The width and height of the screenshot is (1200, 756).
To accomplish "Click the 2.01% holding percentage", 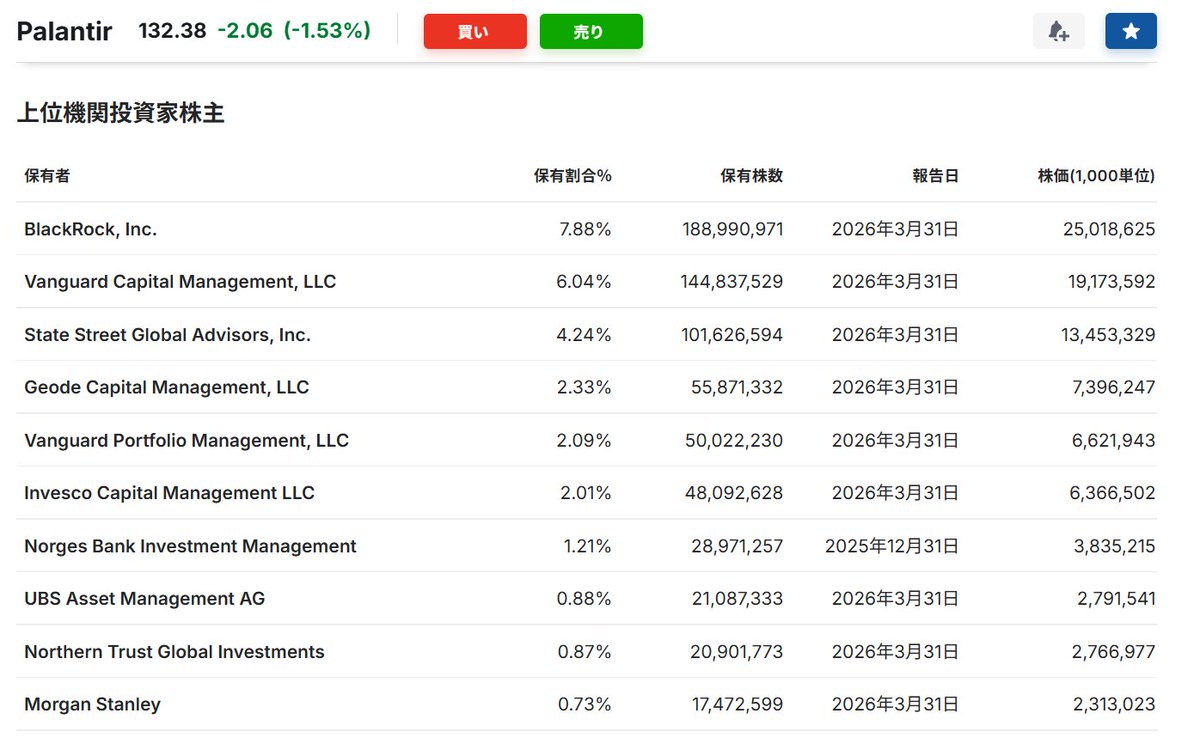I will (584, 493).
